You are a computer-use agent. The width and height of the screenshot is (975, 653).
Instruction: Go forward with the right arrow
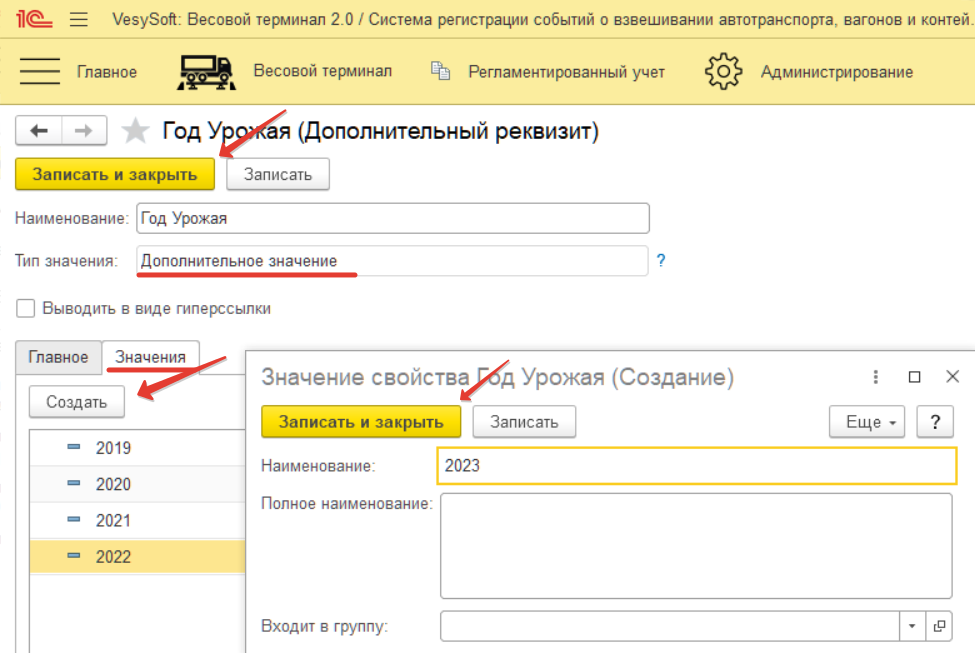coord(84,131)
